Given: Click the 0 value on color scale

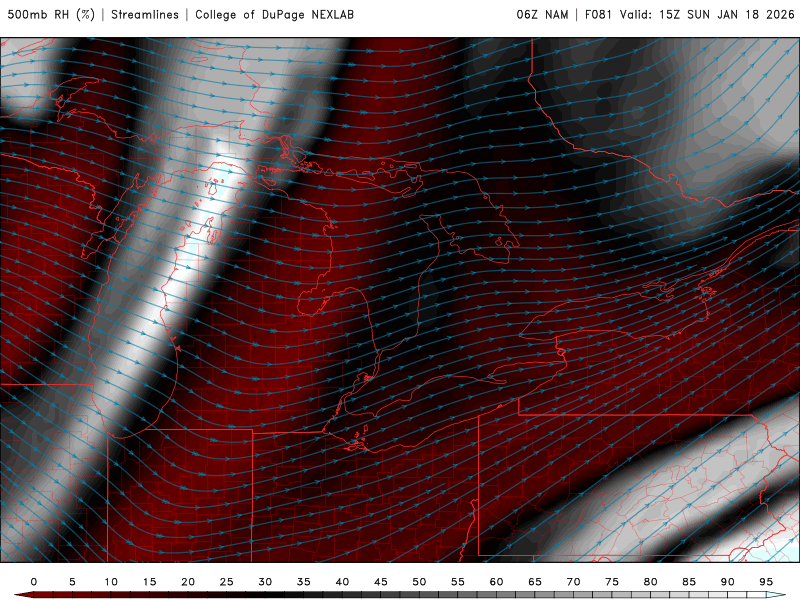Looking at the screenshot, I should click(34, 582).
